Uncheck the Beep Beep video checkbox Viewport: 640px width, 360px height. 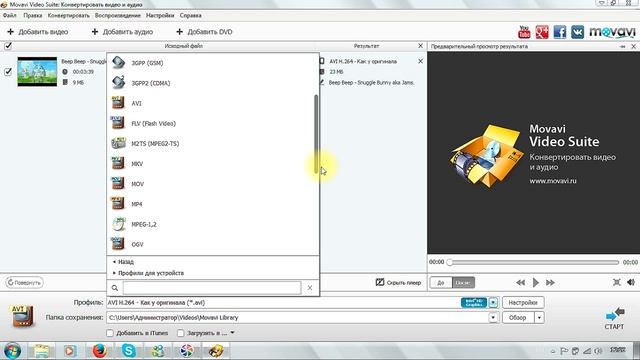pos(8,72)
